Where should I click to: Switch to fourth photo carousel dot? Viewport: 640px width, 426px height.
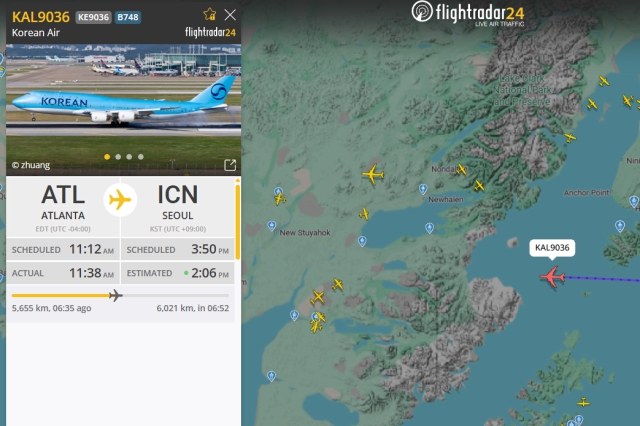click(x=141, y=157)
